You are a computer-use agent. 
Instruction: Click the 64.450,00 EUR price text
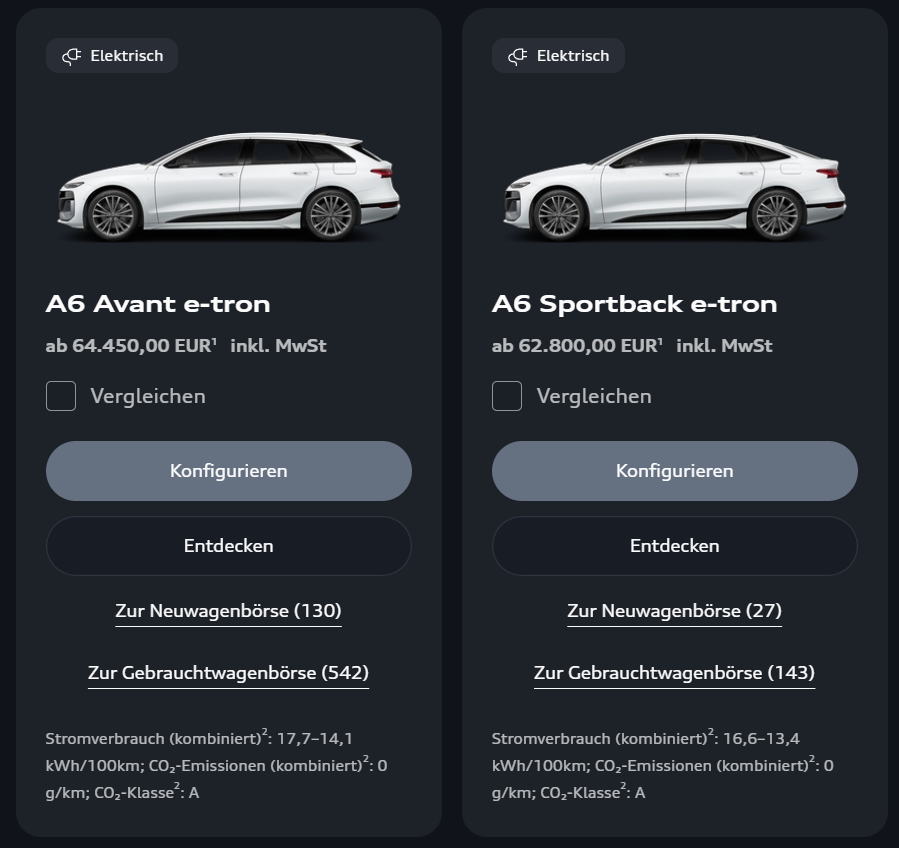click(130, 346)
